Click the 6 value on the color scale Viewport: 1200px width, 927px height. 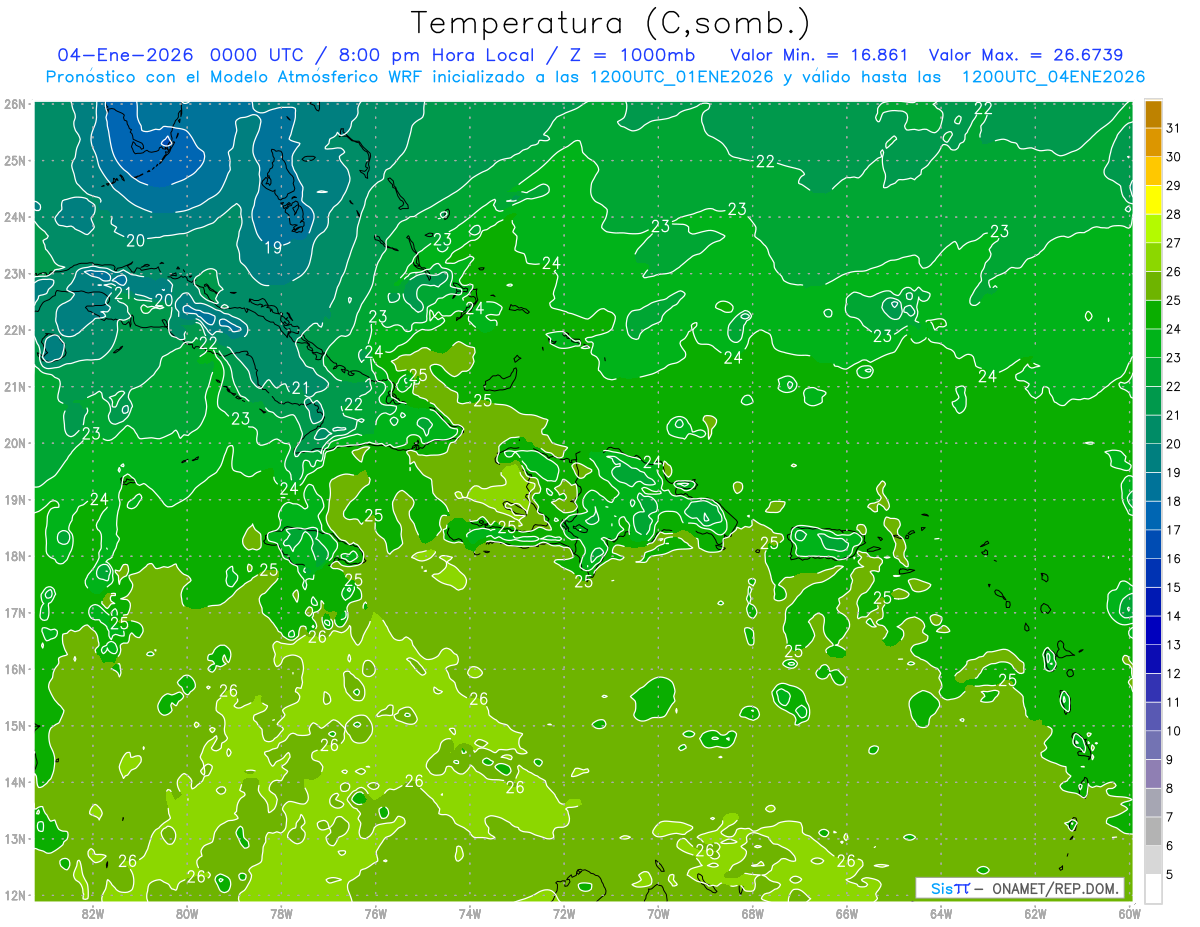(1169, 846)
